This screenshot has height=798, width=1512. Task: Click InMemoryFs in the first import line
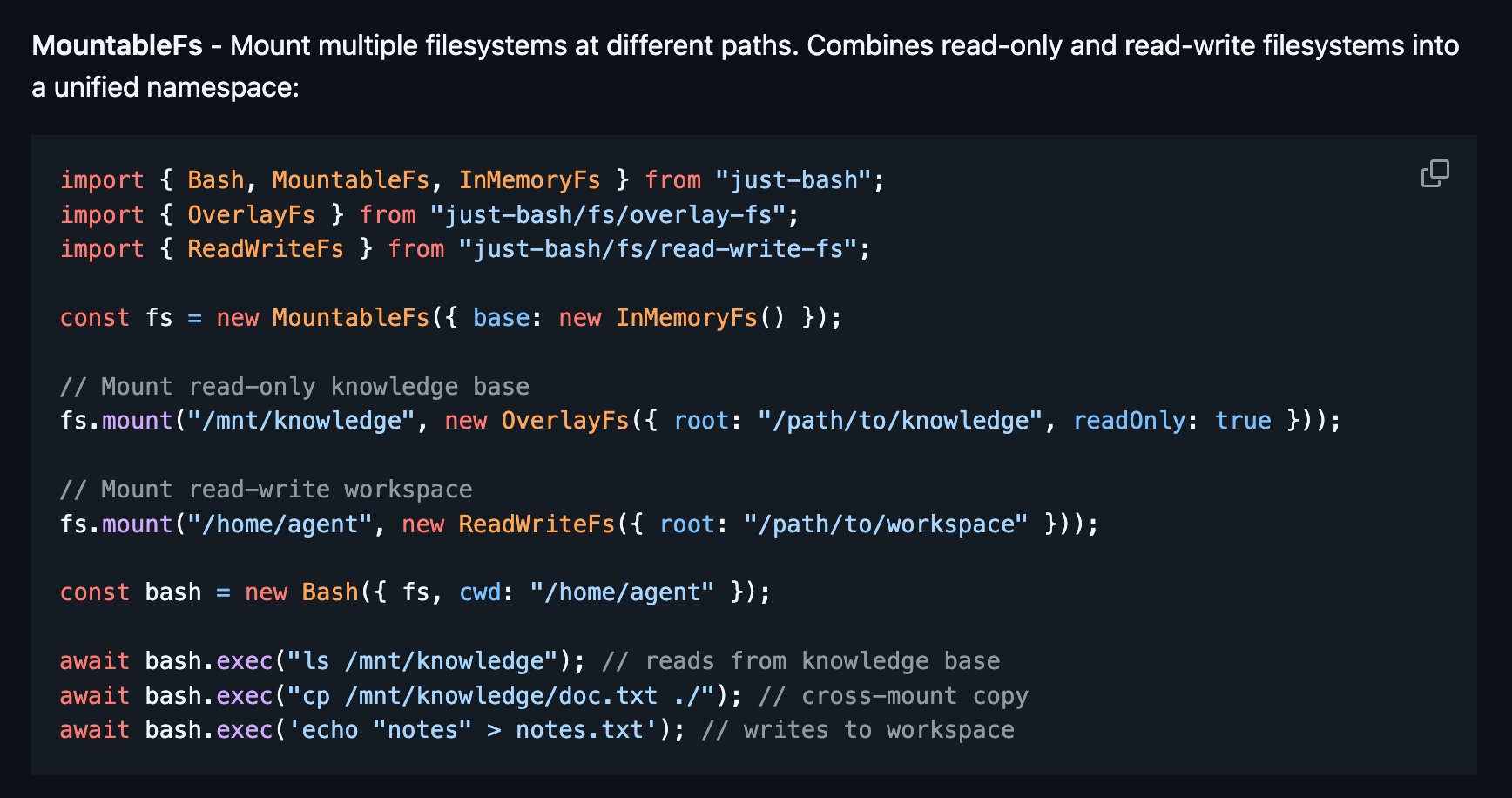tap(530, 180)
